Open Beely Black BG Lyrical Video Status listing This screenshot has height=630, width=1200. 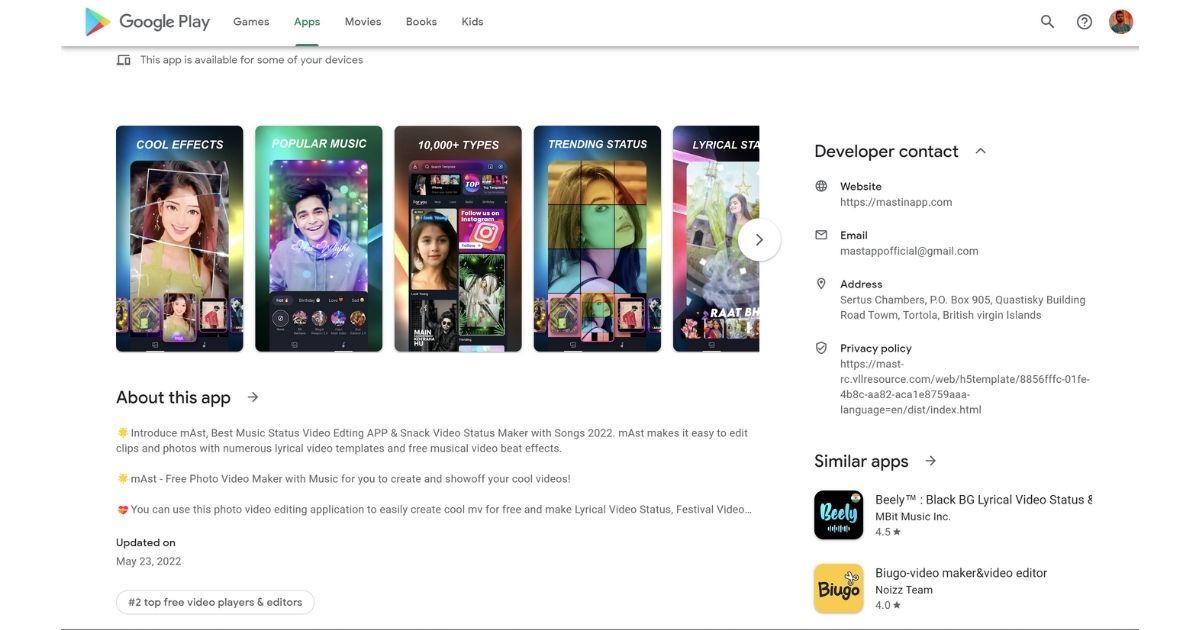point(984,499)
